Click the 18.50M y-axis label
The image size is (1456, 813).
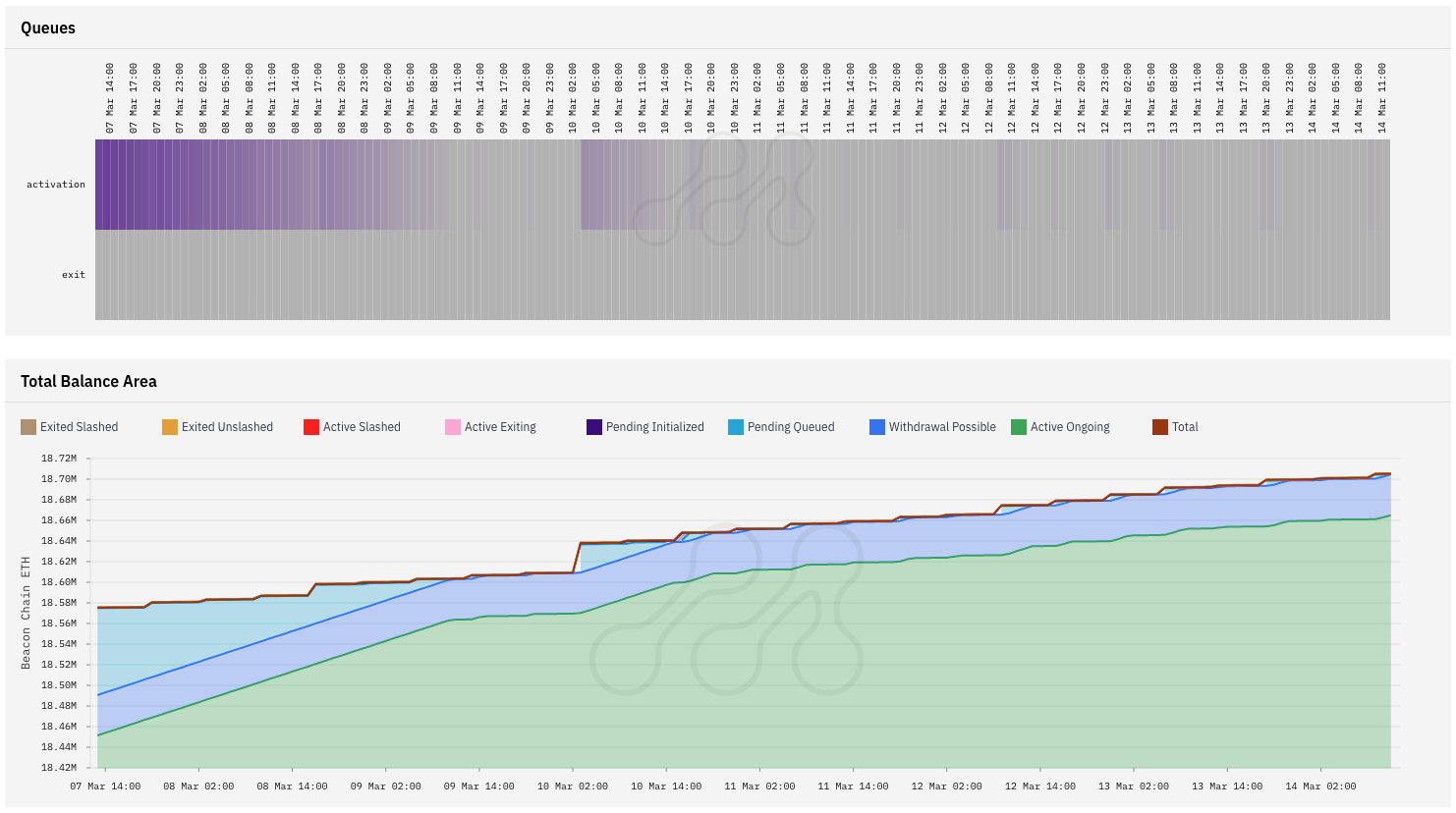tap(59, 685)
